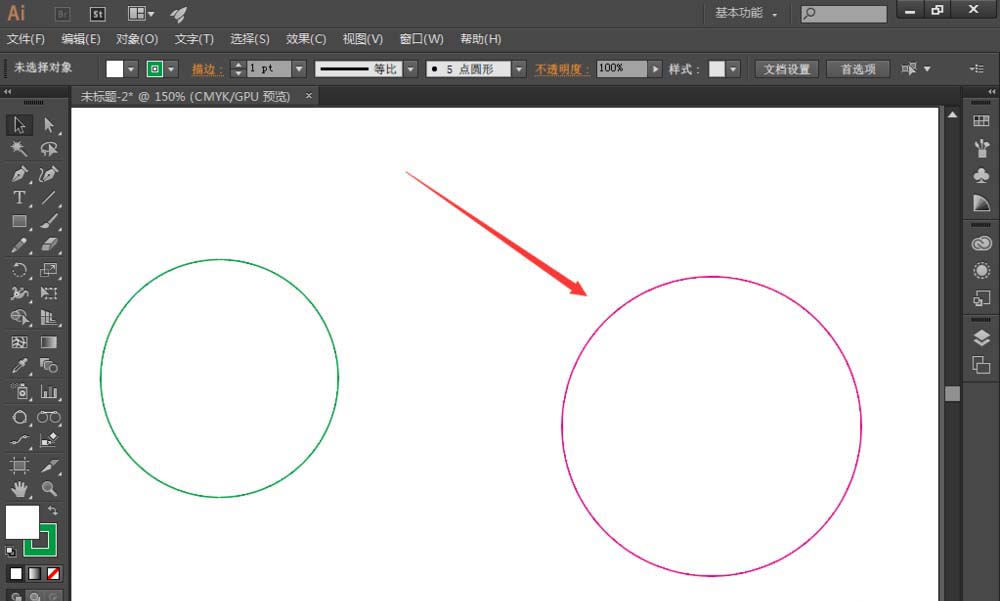Select the Line Segment tool
The image size is (1000, 601).
click(49, 198)
